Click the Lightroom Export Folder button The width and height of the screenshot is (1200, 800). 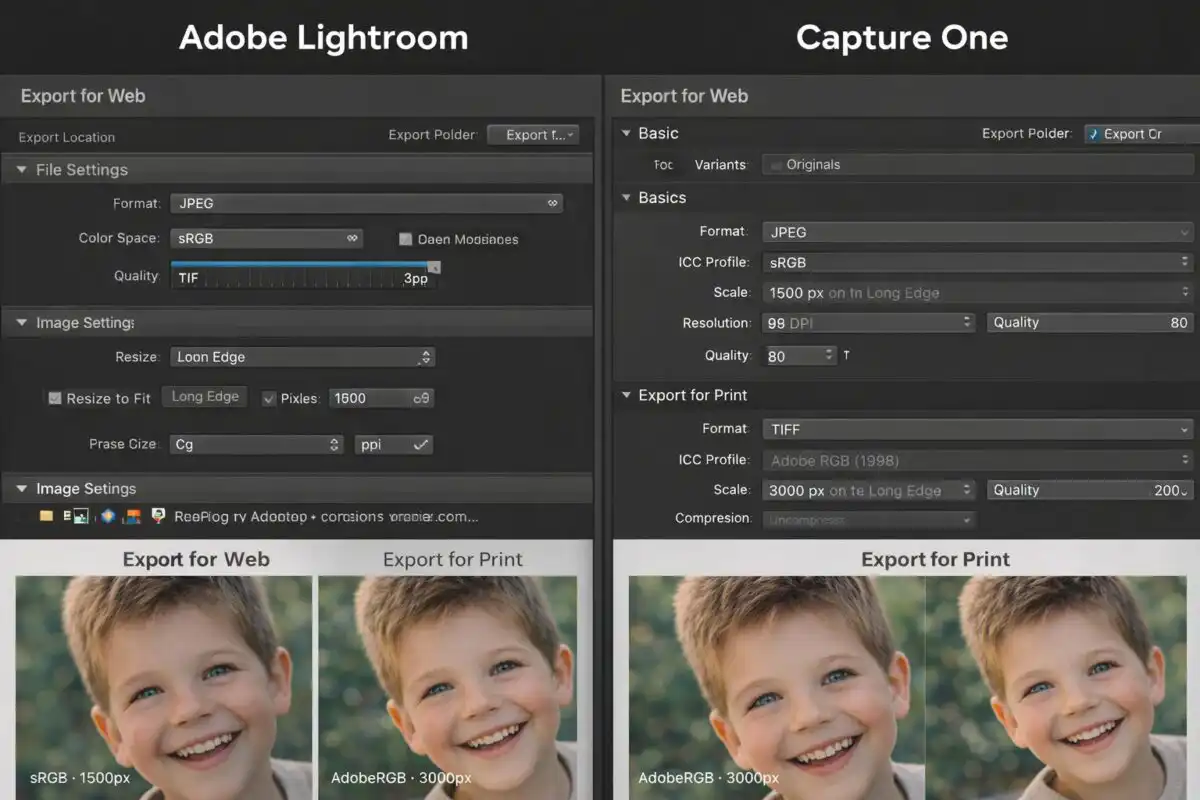[532, 135]
